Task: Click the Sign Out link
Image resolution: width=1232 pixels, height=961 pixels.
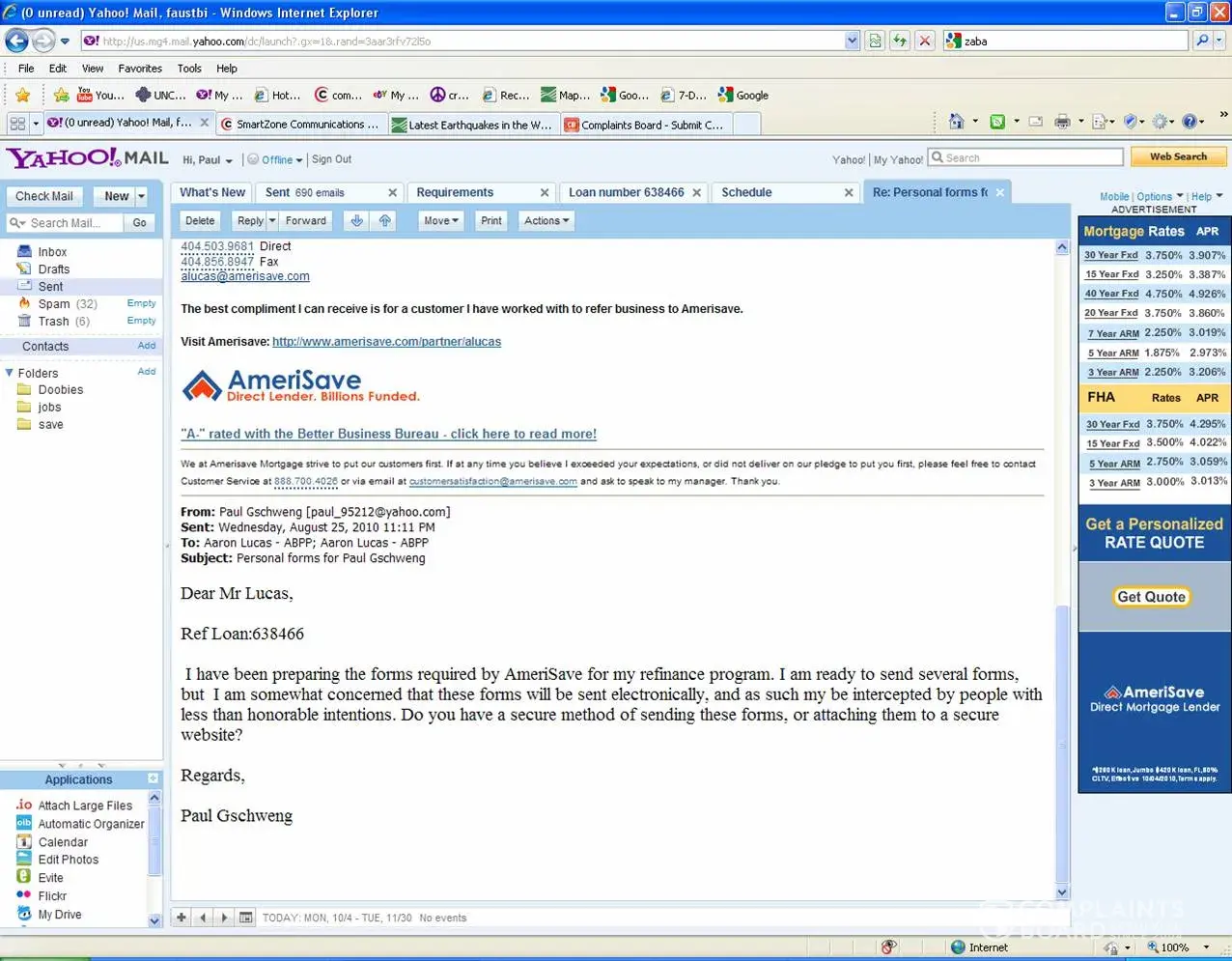Action: pos(331,159)
